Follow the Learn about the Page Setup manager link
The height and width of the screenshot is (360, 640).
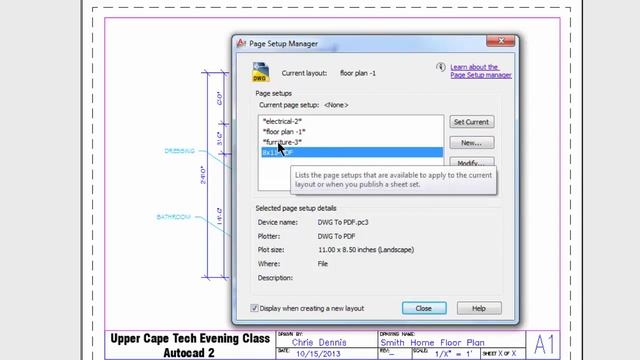click(x=481, y=71)
